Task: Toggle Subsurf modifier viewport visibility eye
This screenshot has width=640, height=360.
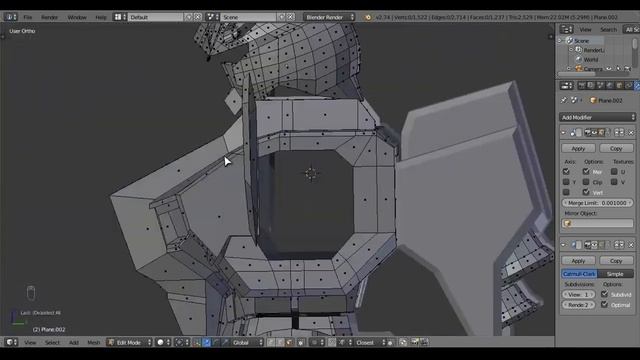Action: (x=594, y=245)
